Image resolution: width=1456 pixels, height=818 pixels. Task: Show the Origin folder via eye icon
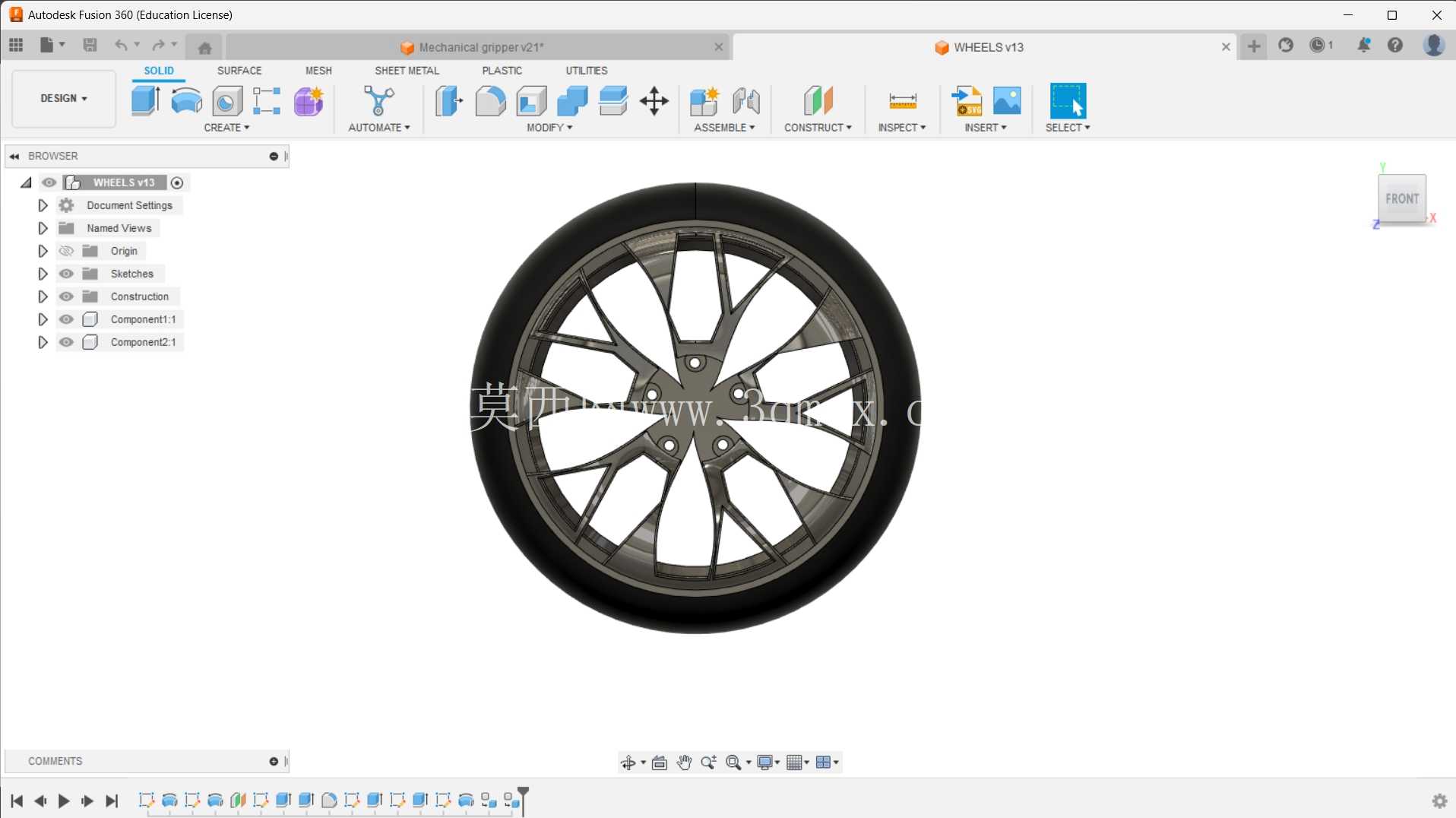[x=67, y=251]
